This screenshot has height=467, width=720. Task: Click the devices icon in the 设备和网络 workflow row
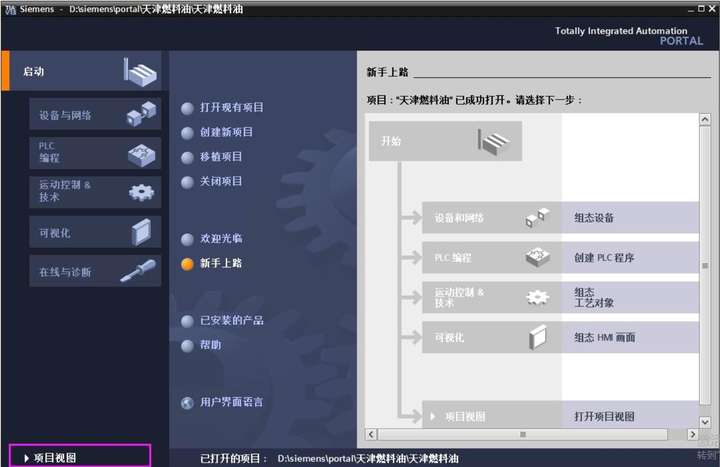[537, 218]
